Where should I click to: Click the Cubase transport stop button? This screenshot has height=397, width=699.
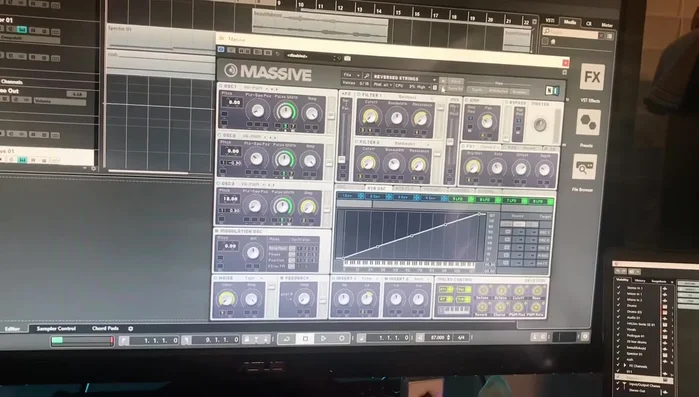click(x=305, y=339)
